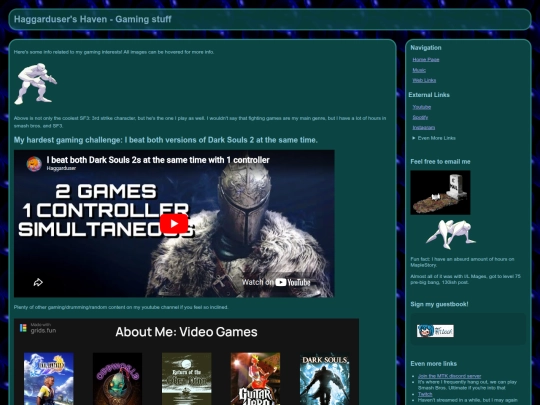Click the 'External Links' heading
540x405 pixels.
tap(429, 95)
